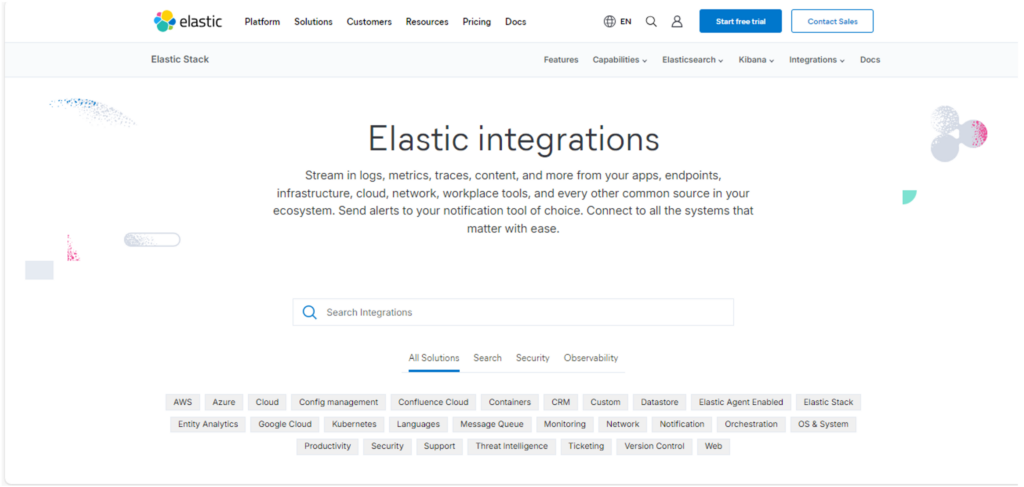1024x487 pixels.
Task: Focus the Search Integrations field
Action: tap(513, 312)
